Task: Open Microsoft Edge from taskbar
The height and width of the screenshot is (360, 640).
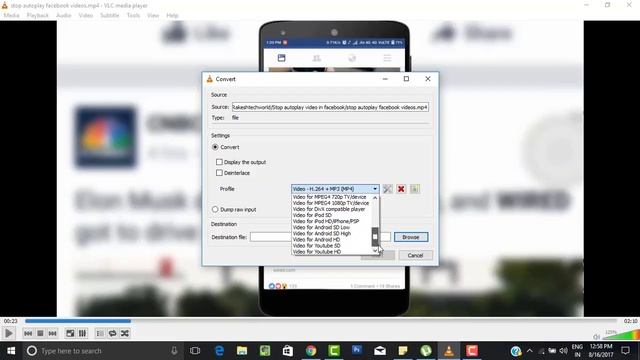Action: [x=220, y=351]
